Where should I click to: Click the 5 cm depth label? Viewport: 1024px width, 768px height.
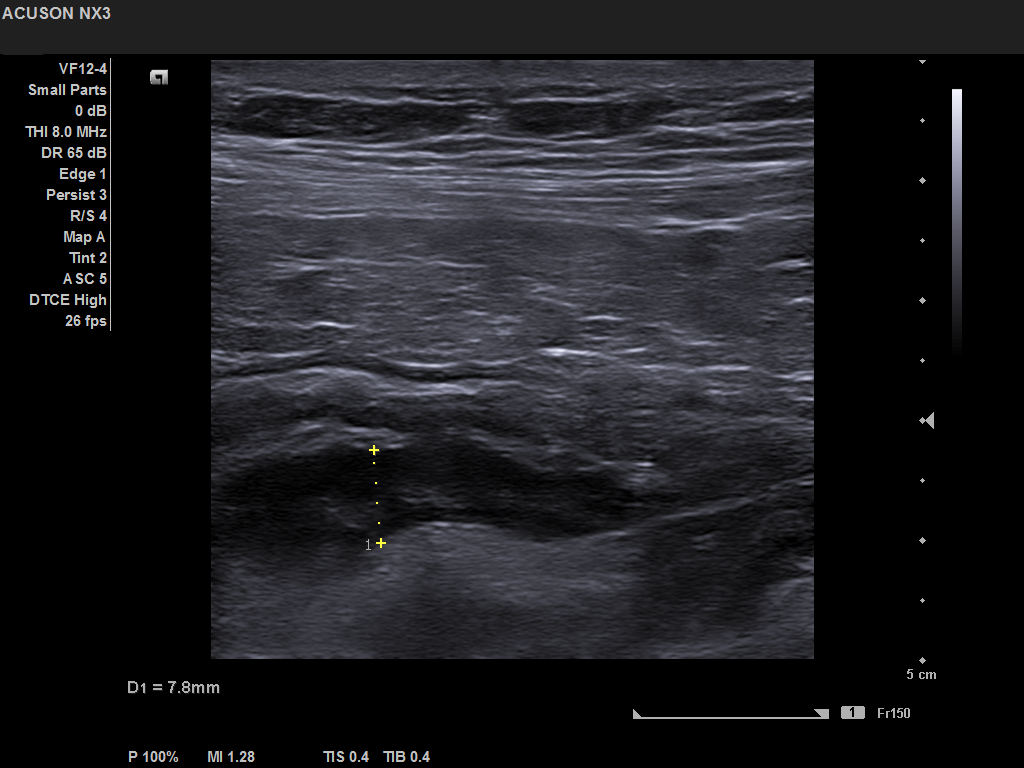click(921, 675)
